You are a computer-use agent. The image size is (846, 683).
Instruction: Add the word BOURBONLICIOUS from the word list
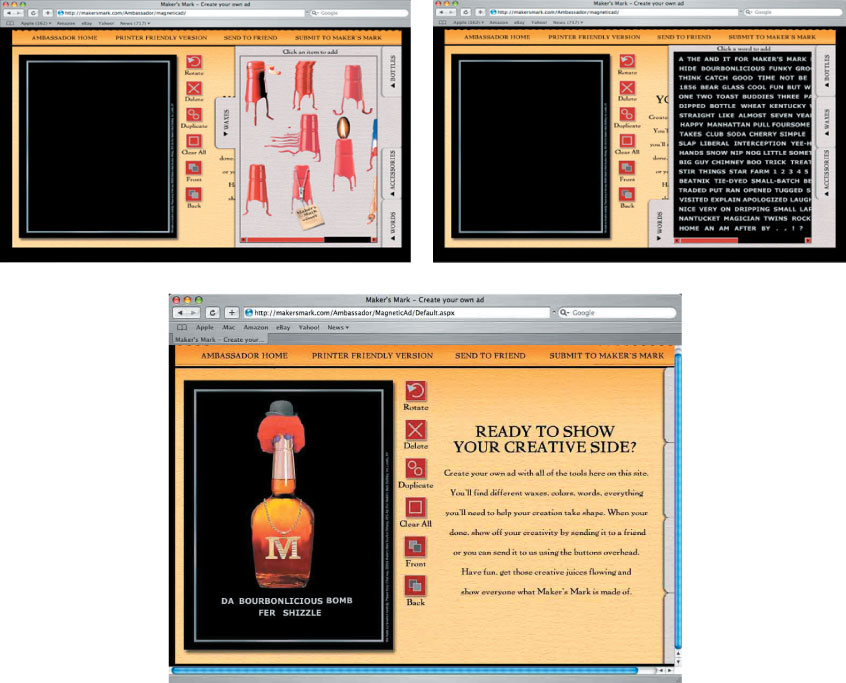[733, 69]
